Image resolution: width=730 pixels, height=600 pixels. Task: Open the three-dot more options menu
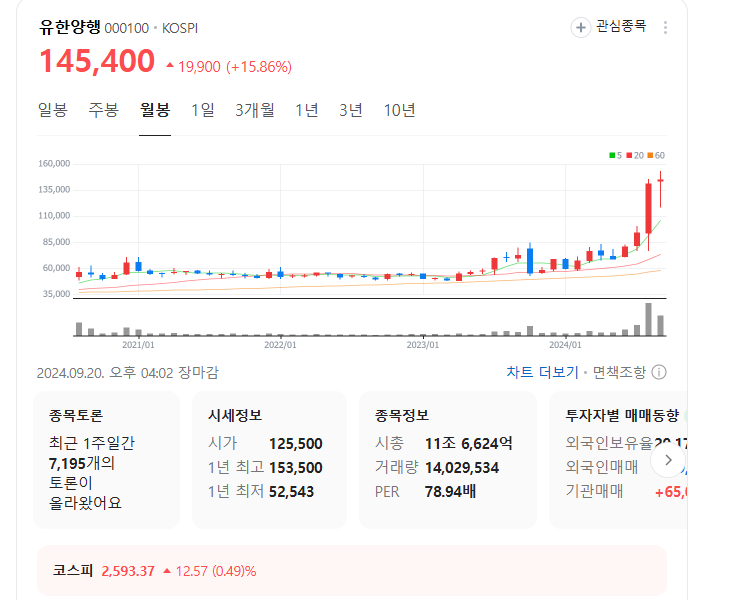665,27
